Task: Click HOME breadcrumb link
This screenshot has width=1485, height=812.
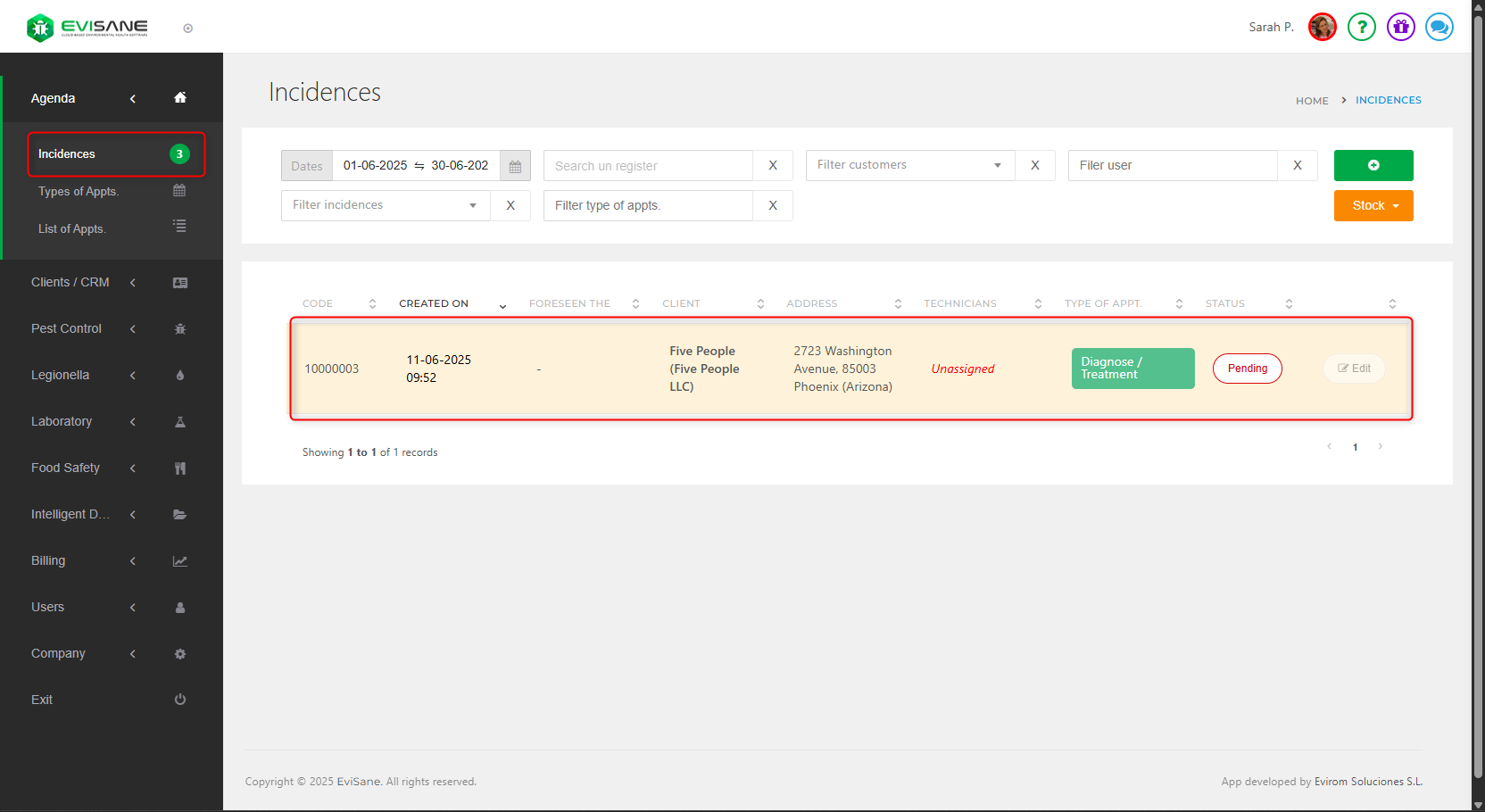Action: (1312, 101)
